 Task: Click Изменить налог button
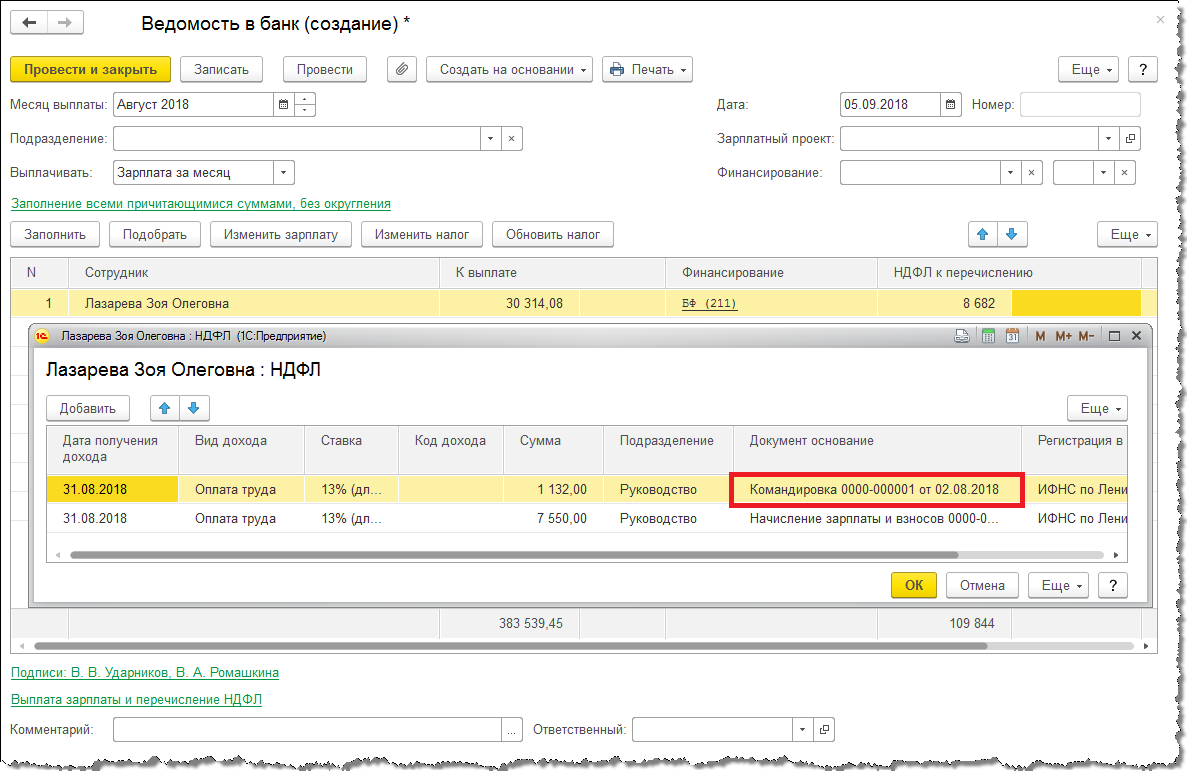422,235
